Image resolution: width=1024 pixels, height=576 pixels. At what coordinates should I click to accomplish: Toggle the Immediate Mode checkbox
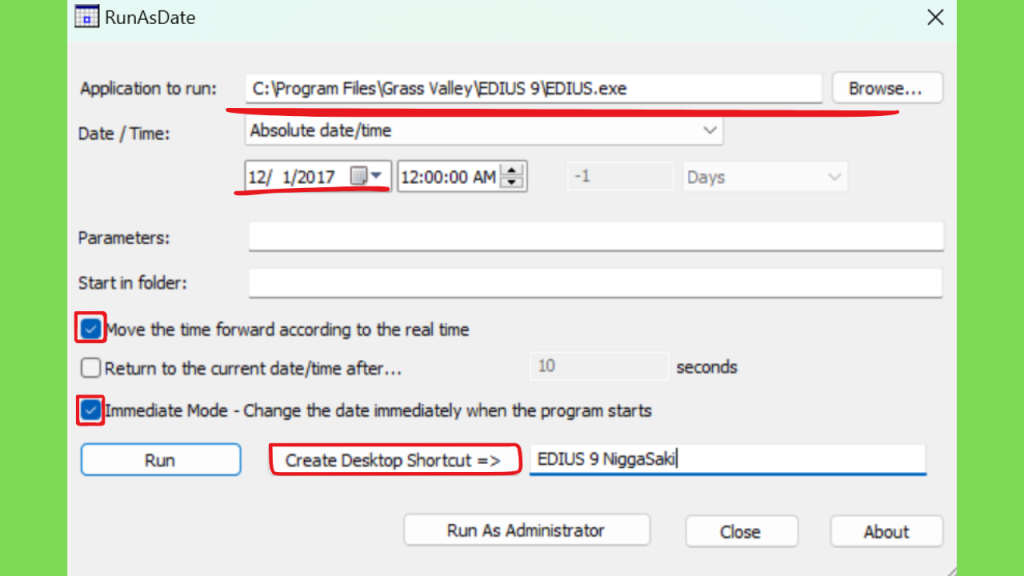pos(91,410)
